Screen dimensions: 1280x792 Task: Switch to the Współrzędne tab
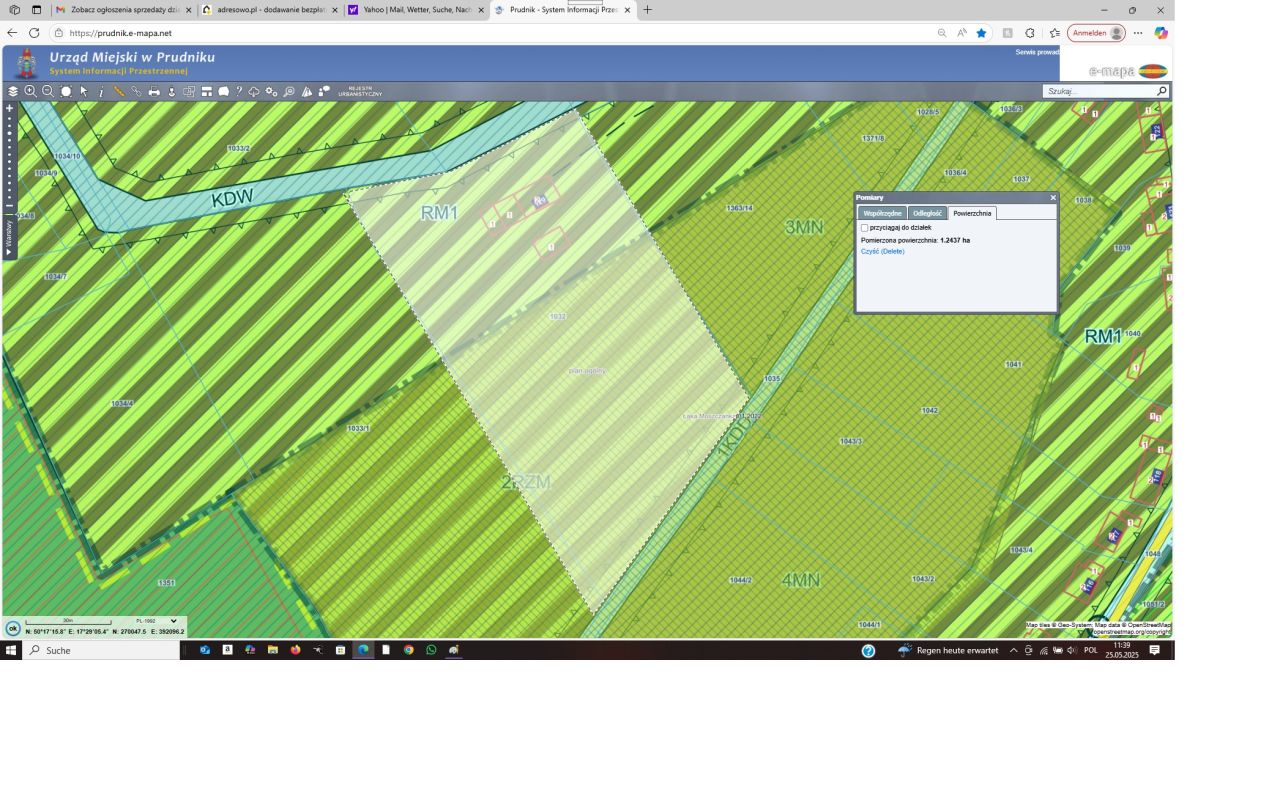point(882,213)
